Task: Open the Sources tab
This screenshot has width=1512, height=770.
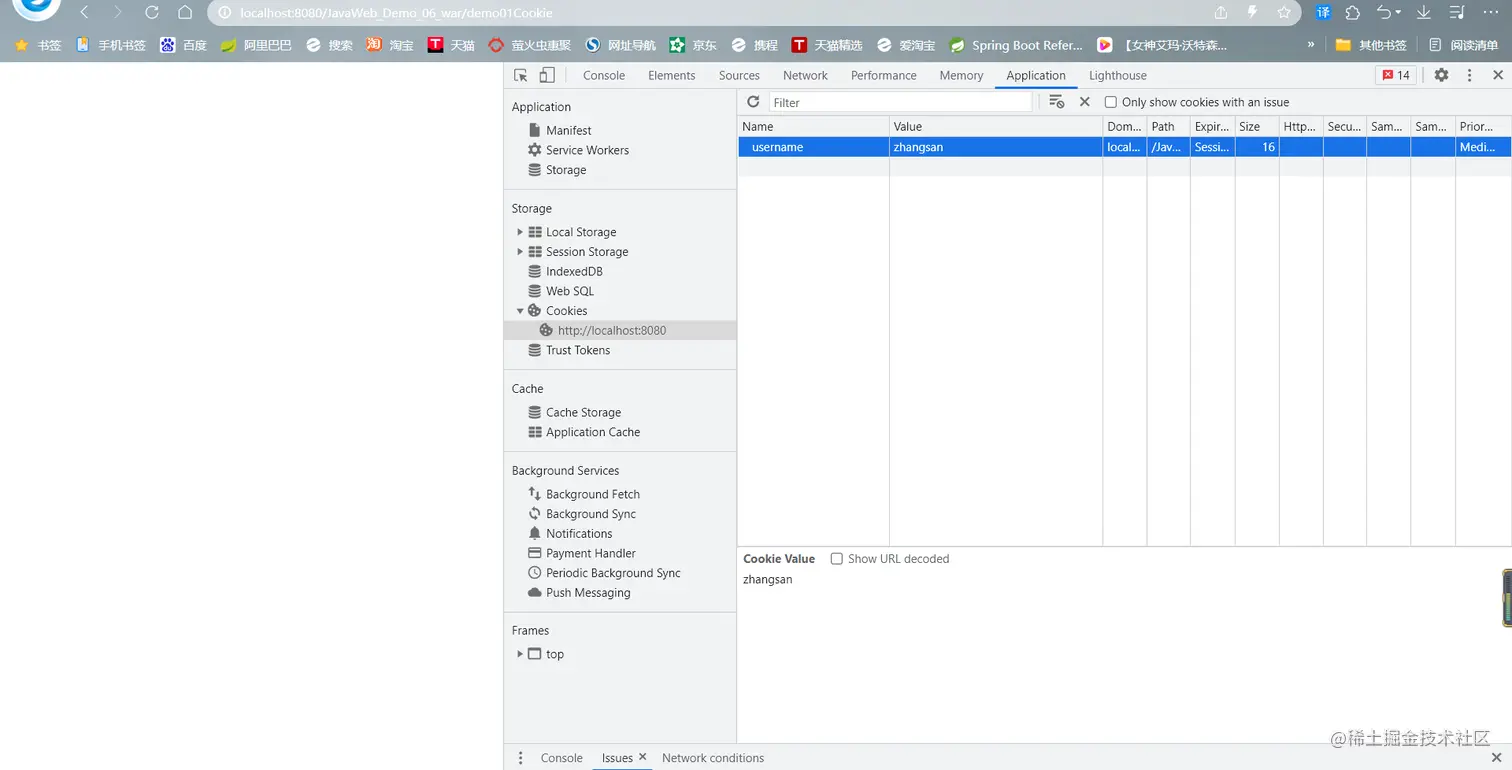Action: click(x=739, y=75)
